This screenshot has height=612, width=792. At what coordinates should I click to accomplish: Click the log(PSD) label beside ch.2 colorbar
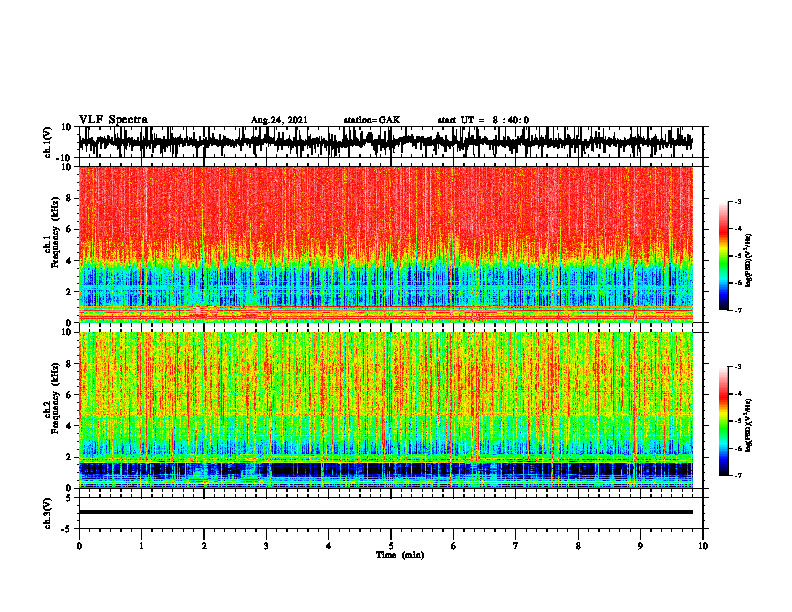click(x=750, y=425)
